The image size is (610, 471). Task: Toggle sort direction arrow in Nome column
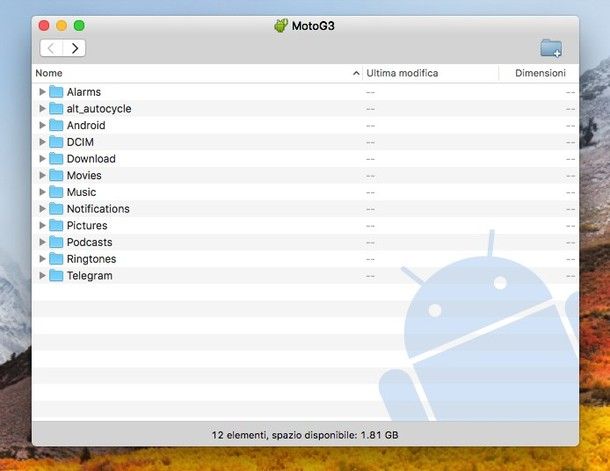pos(356,73)
